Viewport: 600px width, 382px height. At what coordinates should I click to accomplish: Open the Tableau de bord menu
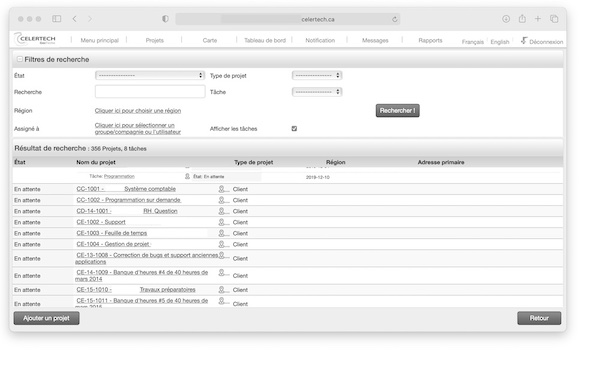[x=265, y=40]
